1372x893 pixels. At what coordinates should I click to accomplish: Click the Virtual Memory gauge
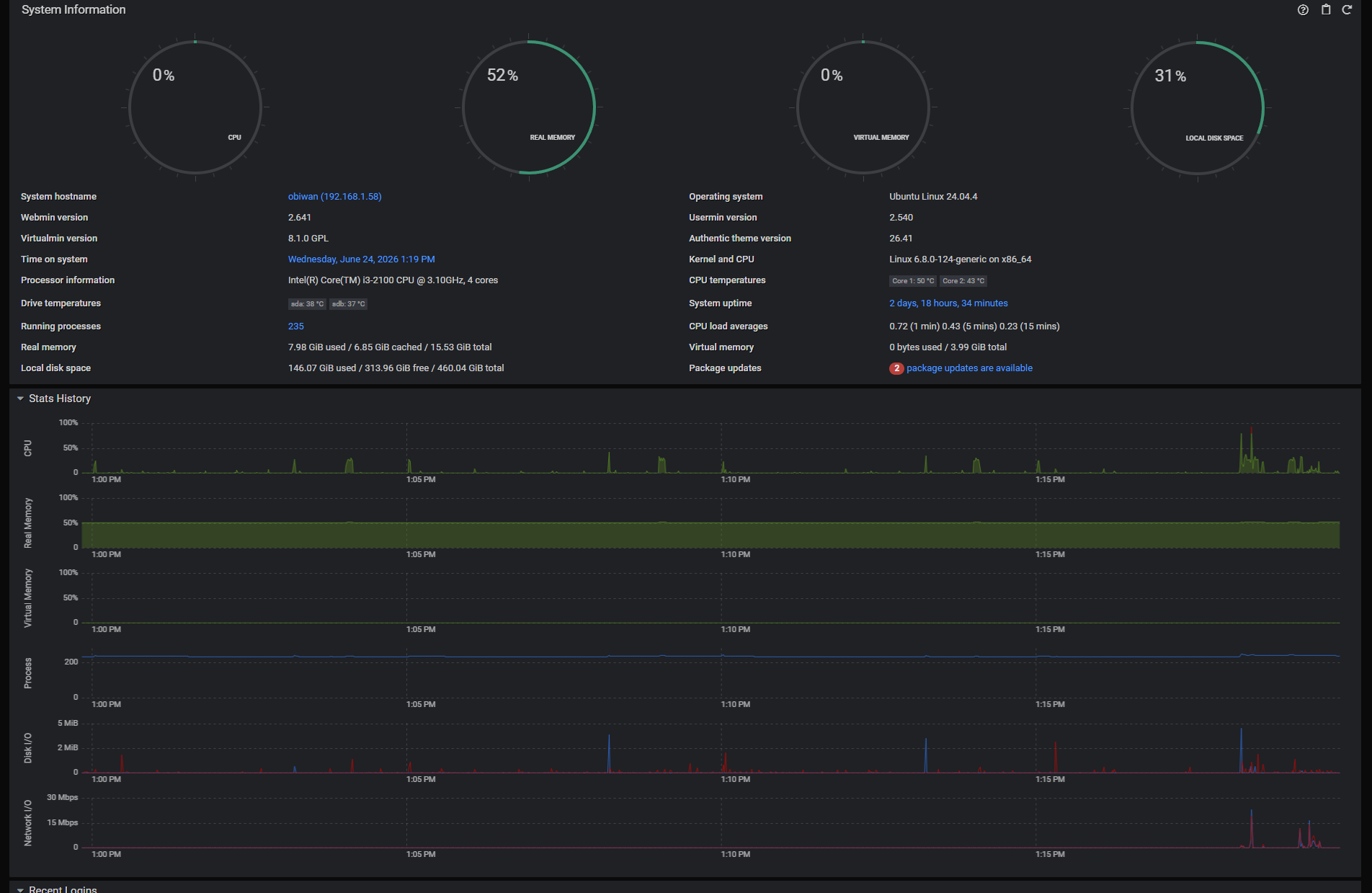pos(863,107)
